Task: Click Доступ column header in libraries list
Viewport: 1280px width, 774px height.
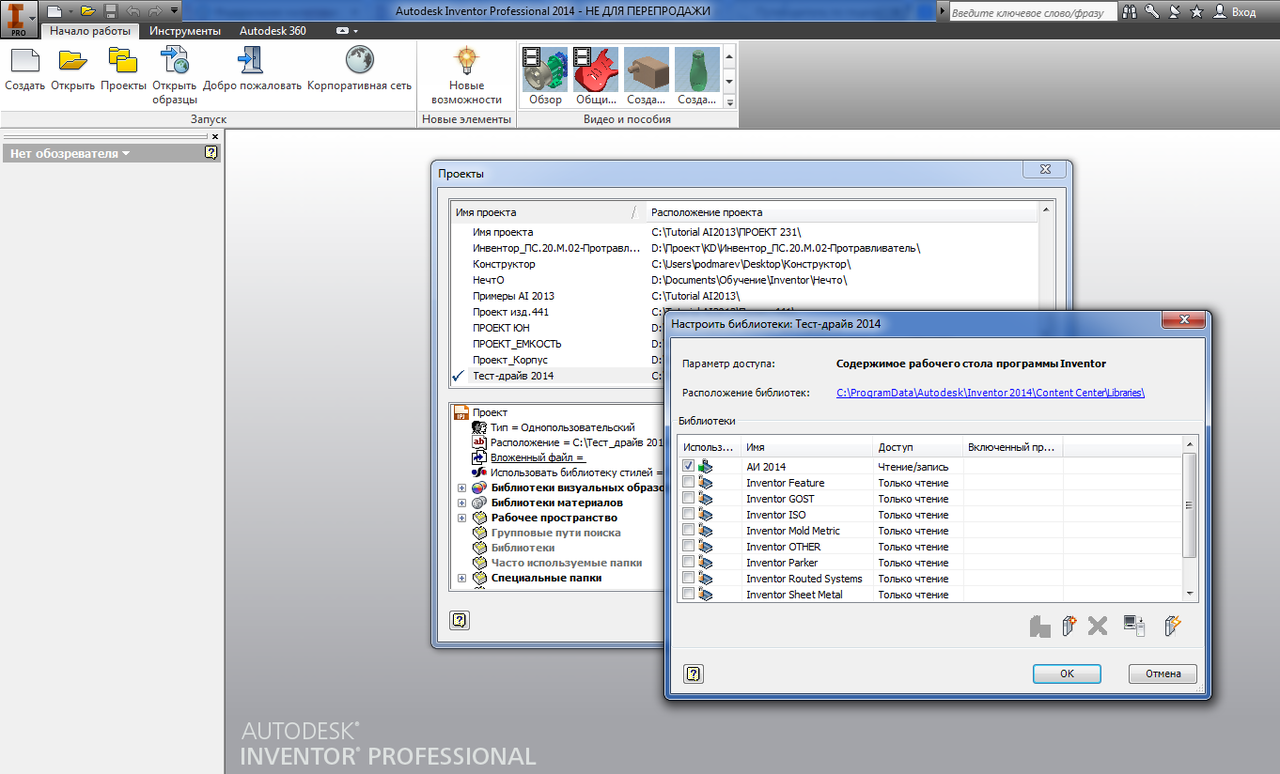Action: click(x=917, y=447)
